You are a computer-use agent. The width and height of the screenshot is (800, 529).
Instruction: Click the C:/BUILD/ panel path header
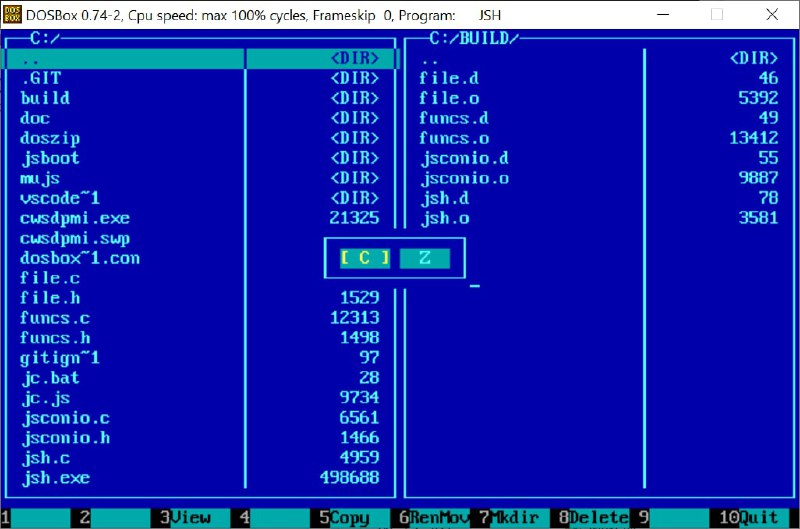(x=474, y=38)
